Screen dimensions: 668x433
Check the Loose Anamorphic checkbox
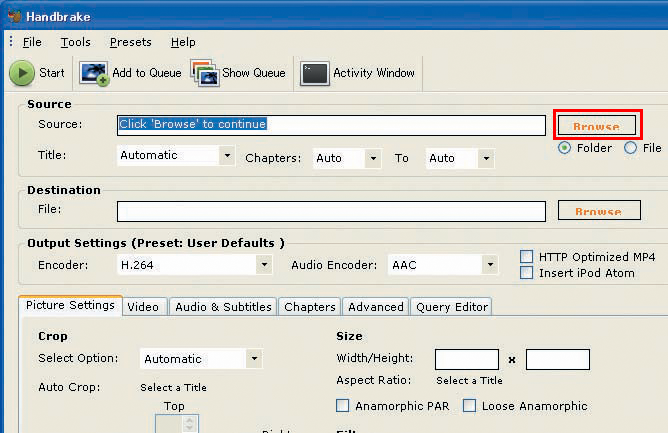click(x=469, y=405)
